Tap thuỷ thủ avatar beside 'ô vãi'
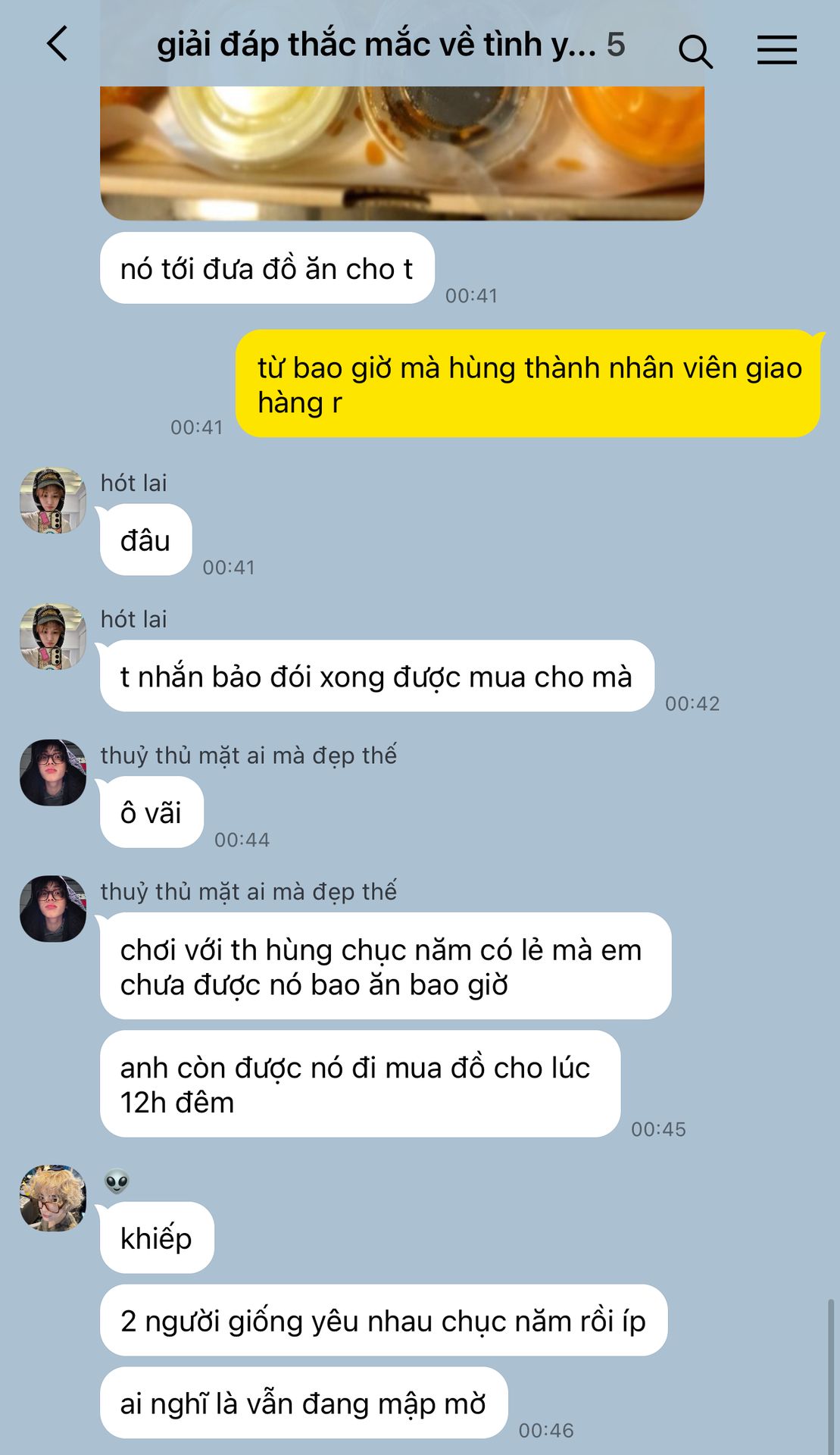This screenshot has width=840, height=1455. 53,772
